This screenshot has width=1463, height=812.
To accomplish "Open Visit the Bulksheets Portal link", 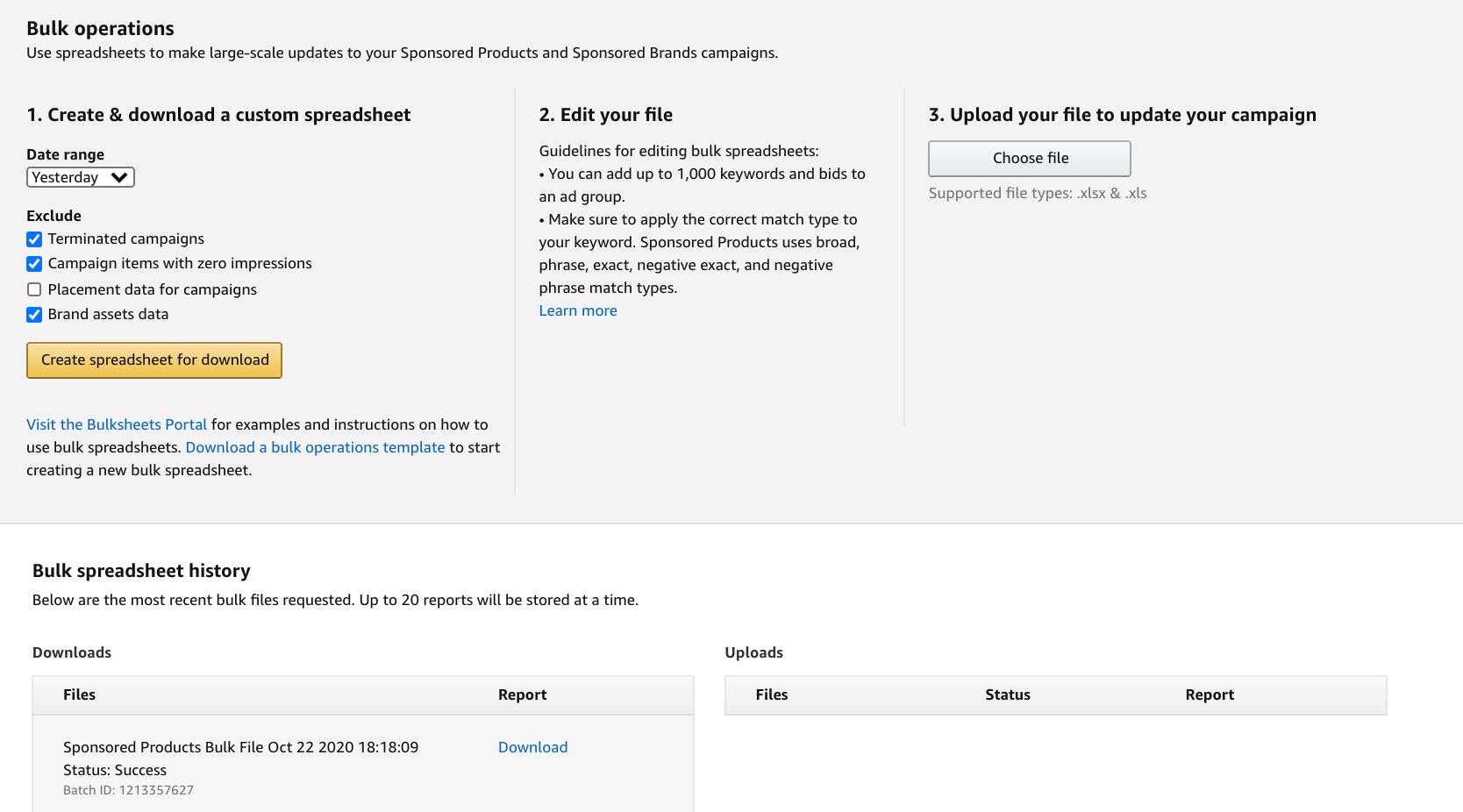I will 117,424.
